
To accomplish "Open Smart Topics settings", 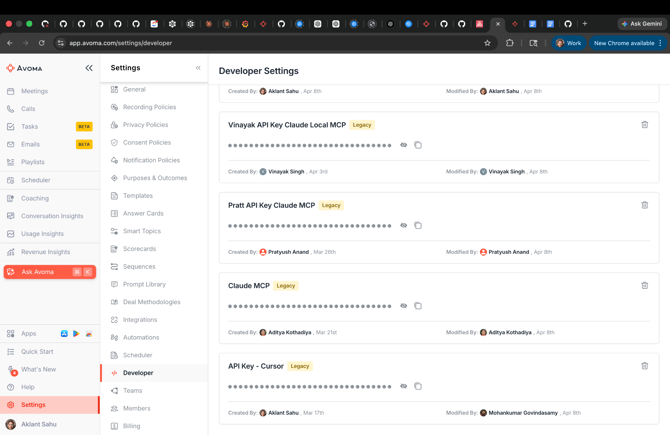I will click(154, 231).
